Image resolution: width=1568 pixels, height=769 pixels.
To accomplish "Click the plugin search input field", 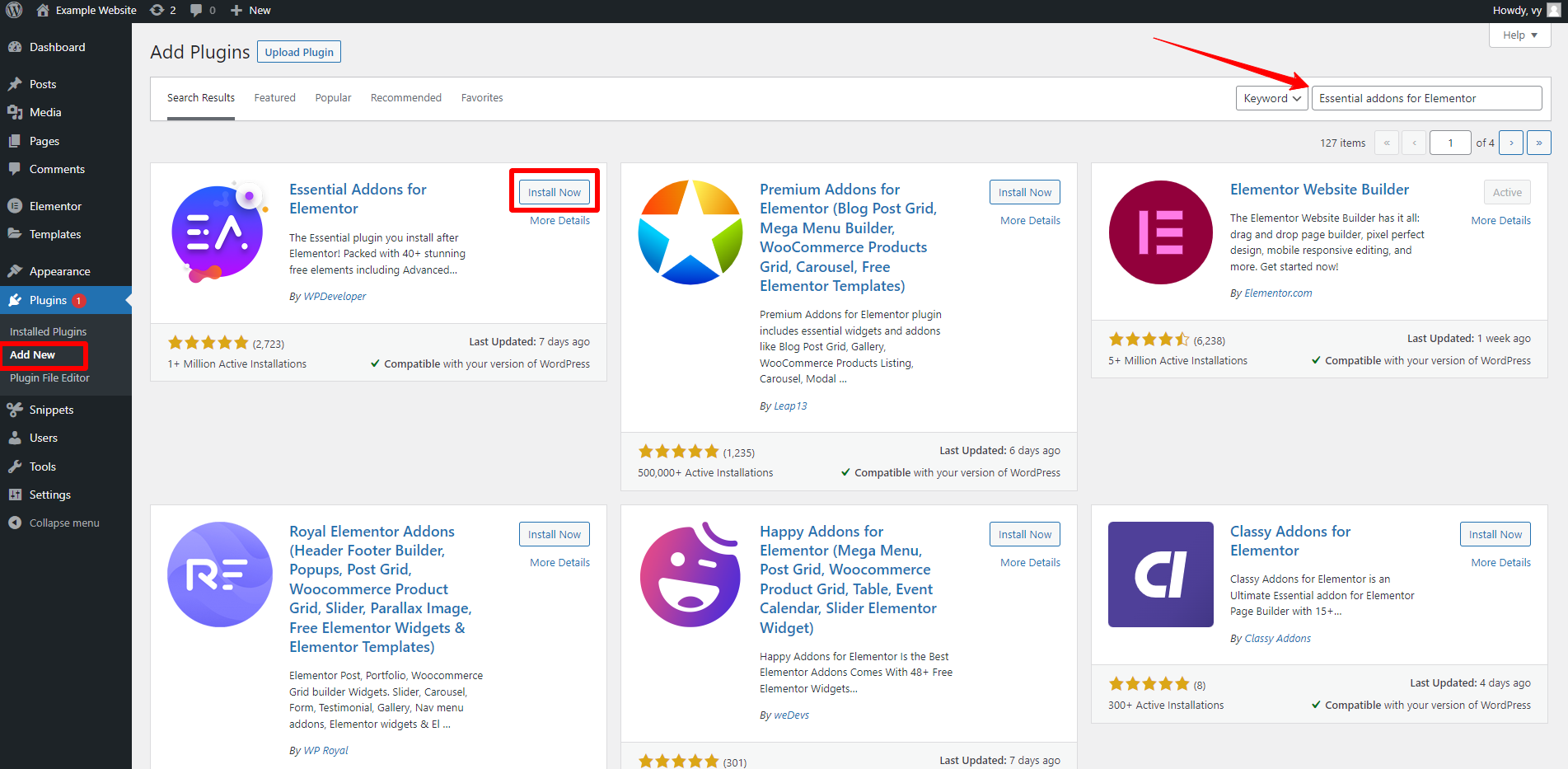I will 1426,98.
